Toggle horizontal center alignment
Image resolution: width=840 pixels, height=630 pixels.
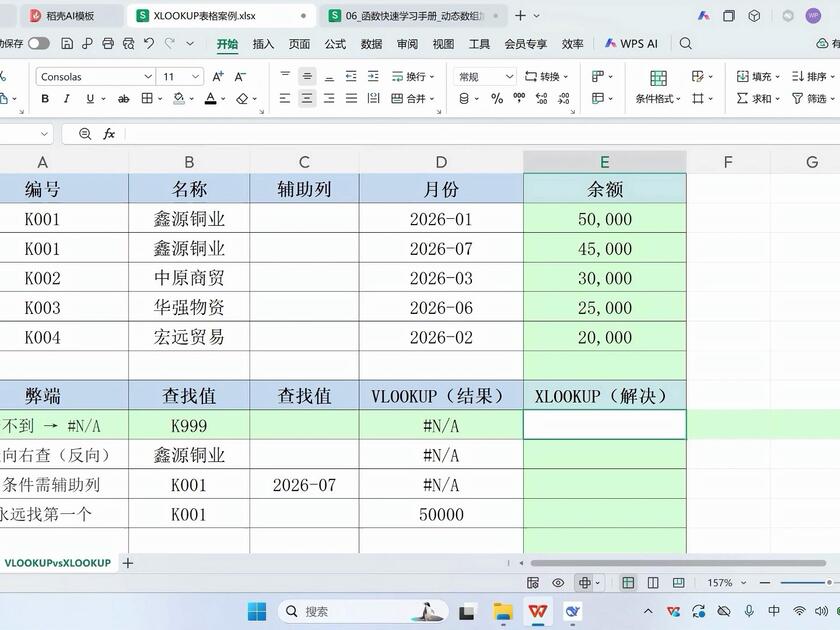tap(307, 98)
